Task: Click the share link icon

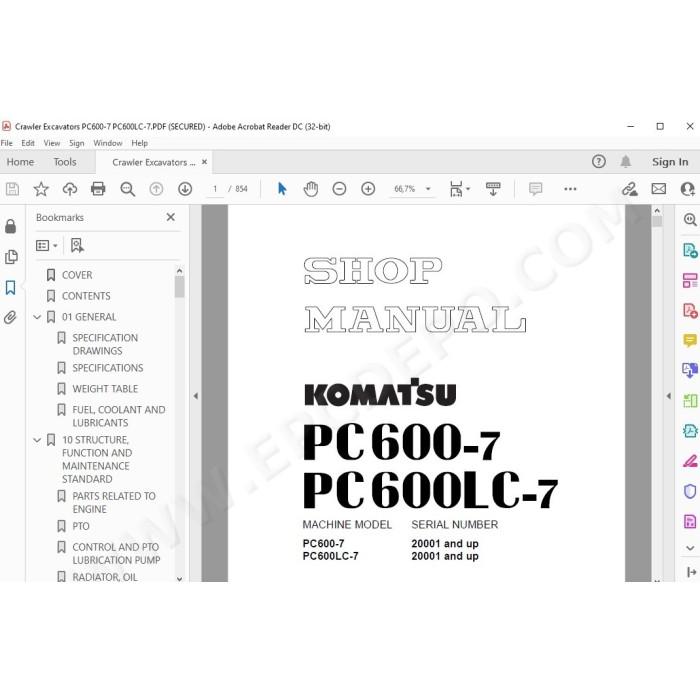Action: [630, 189]
